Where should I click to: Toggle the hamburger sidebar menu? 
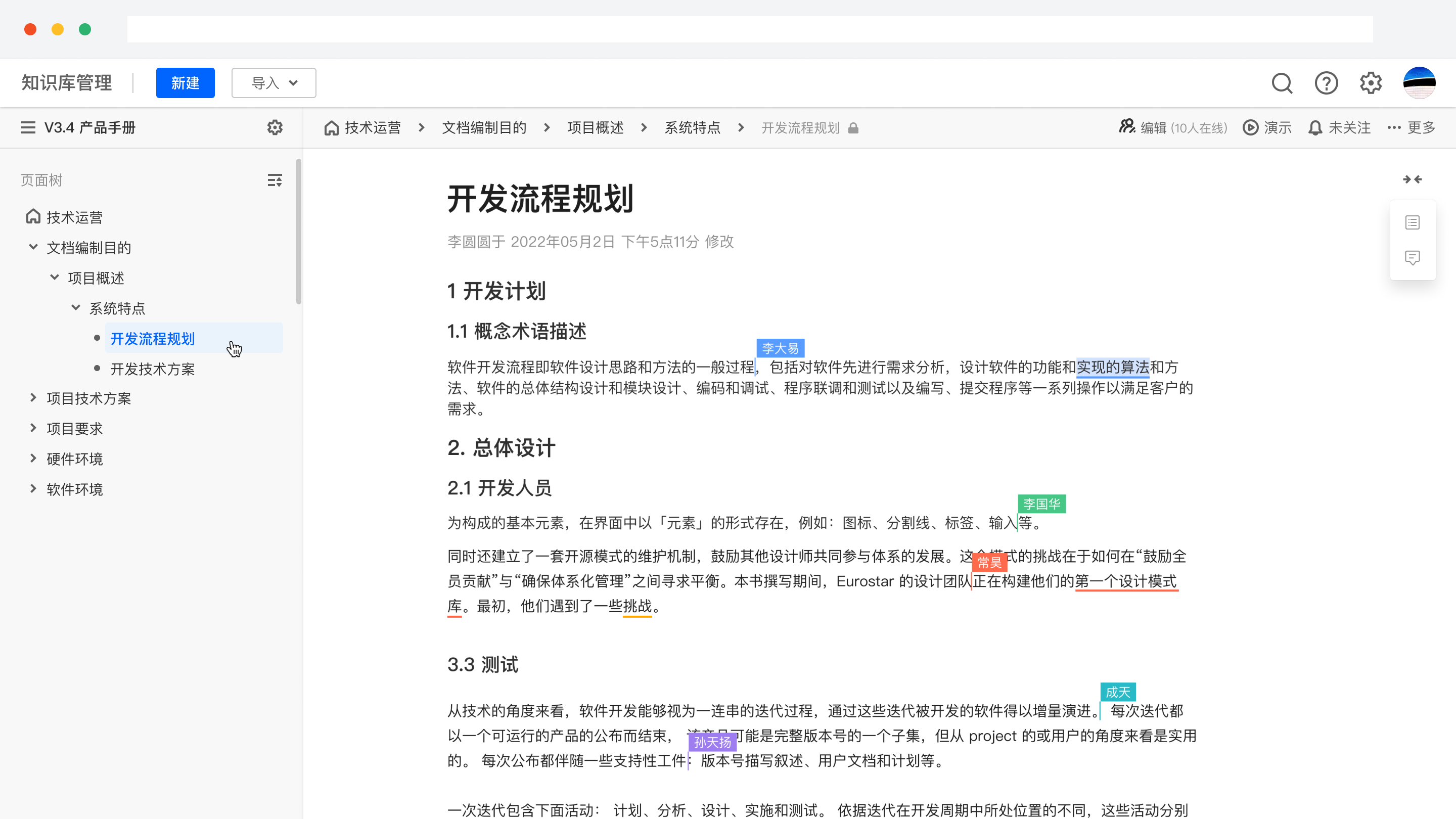(x=28, y=128)
